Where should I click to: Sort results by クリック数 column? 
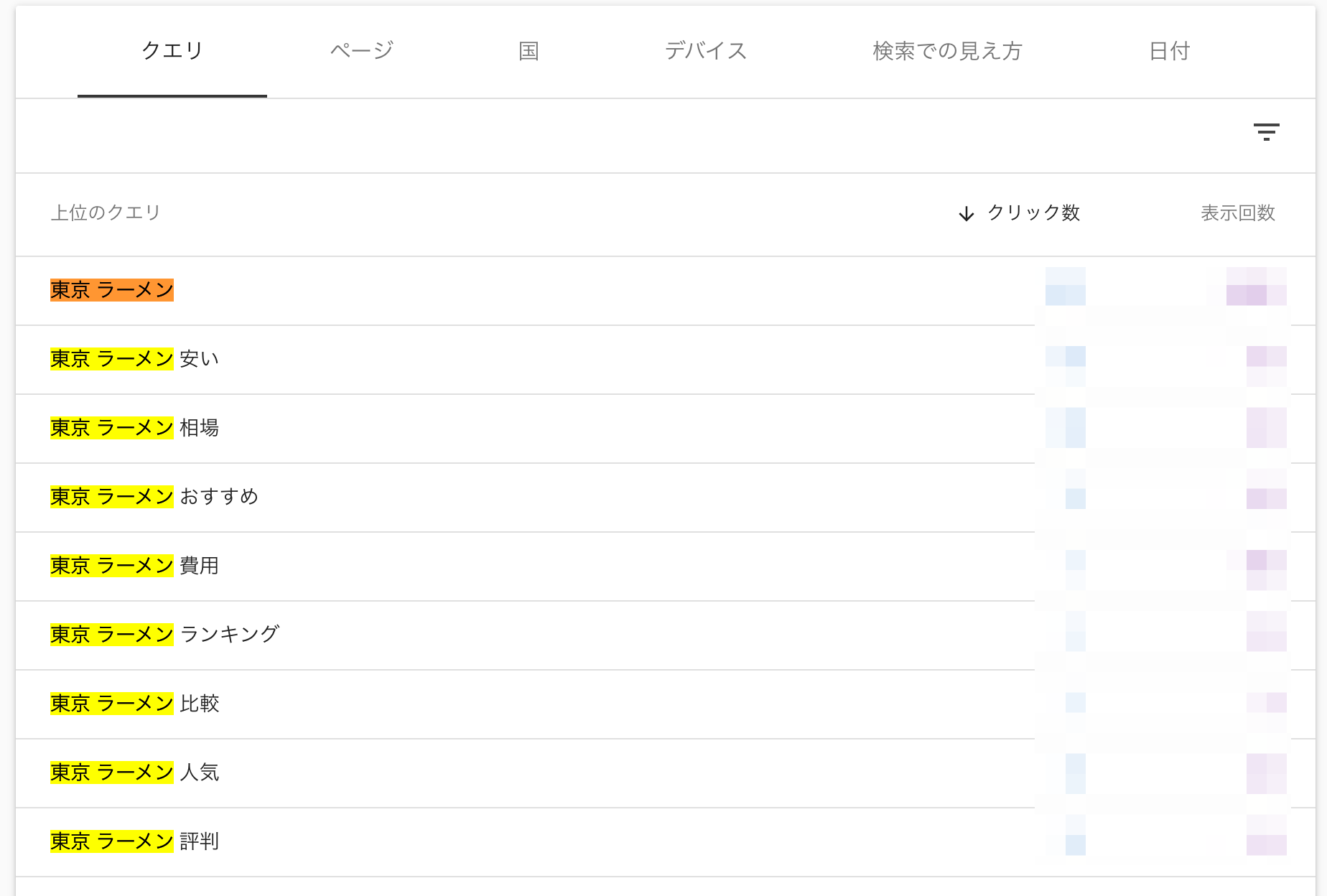click(x=1035, y=213)
